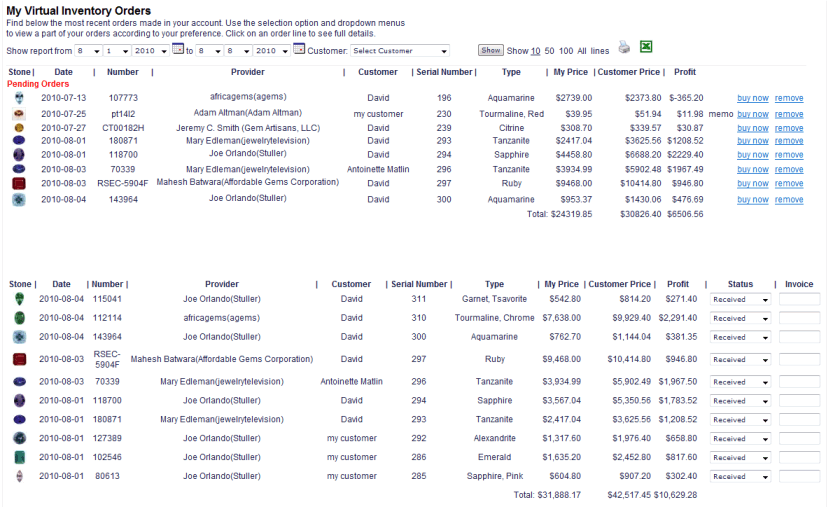This screenshot has width=833, height=507.
Task: Remove the pending Ruby order RSEC-5904F
Action: pyautogui.click(x=788, y=183)
